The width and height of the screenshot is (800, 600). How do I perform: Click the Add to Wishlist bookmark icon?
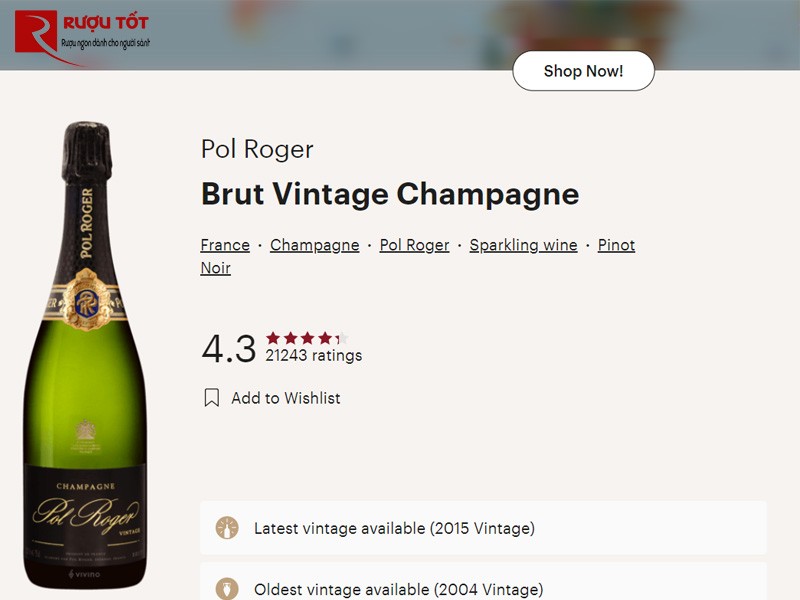(212, 397)
